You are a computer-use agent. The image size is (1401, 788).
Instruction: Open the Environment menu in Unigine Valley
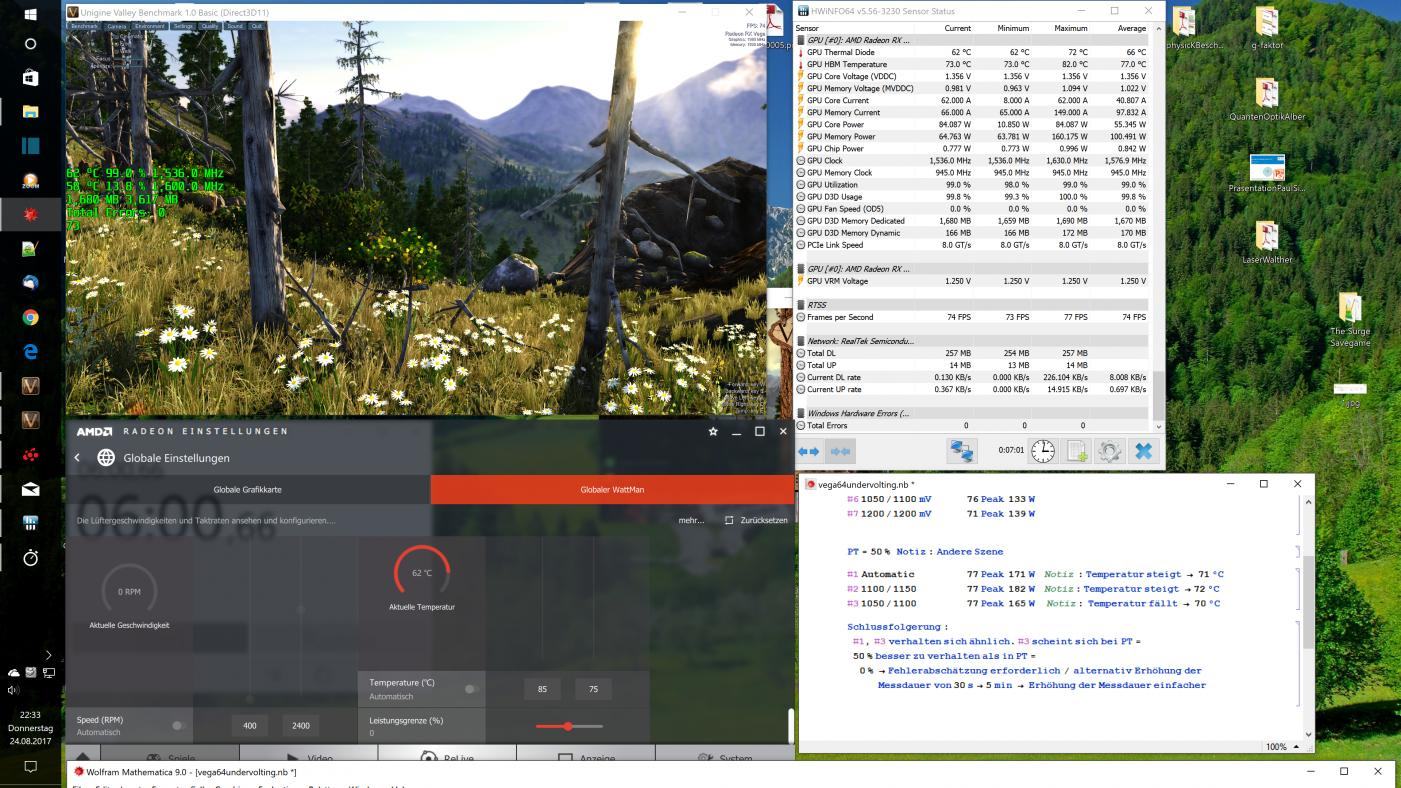pos(150,26)
